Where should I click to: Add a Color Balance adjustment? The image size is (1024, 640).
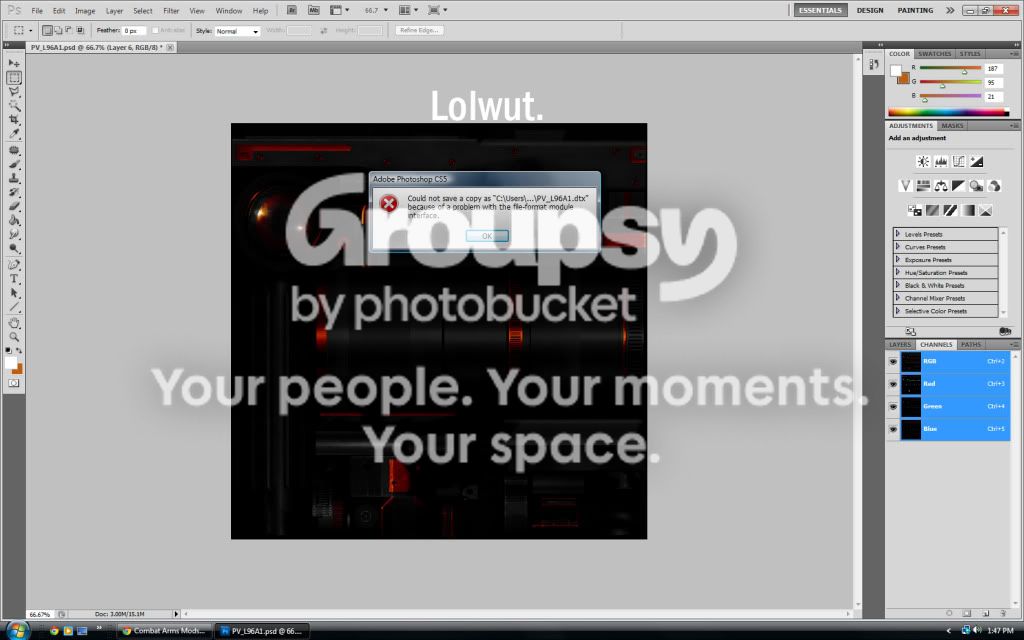pos(940,186)
